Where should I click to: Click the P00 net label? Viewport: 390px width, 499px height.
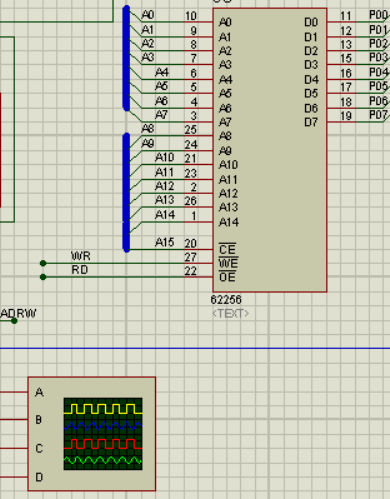[379, 15]
